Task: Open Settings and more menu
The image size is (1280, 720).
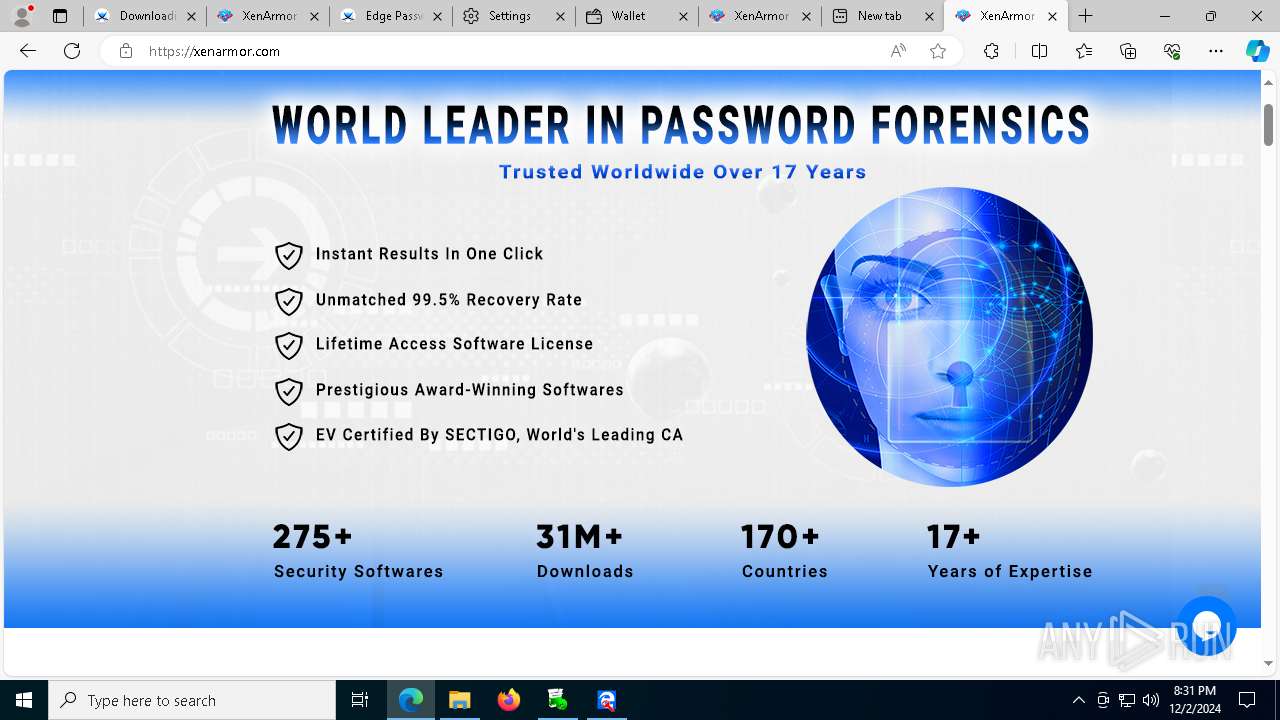Action: coord(1216,51)
